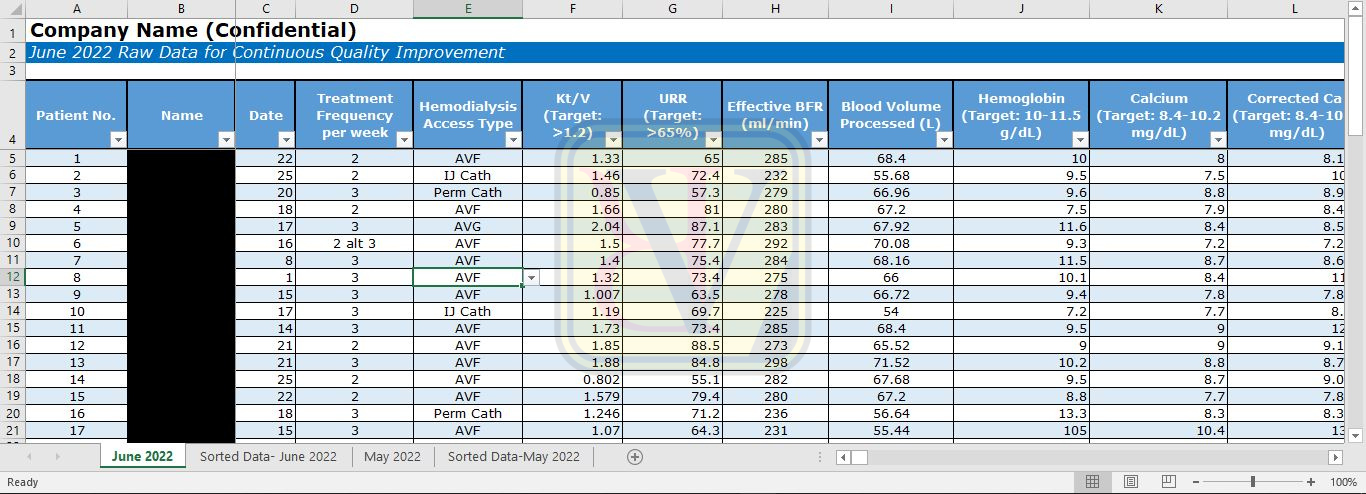The height and width of the screenshot is (494, 1366).
Task: Switch to the Sorted Data- June 2022 sheet
Action: [x=268, y=456]
